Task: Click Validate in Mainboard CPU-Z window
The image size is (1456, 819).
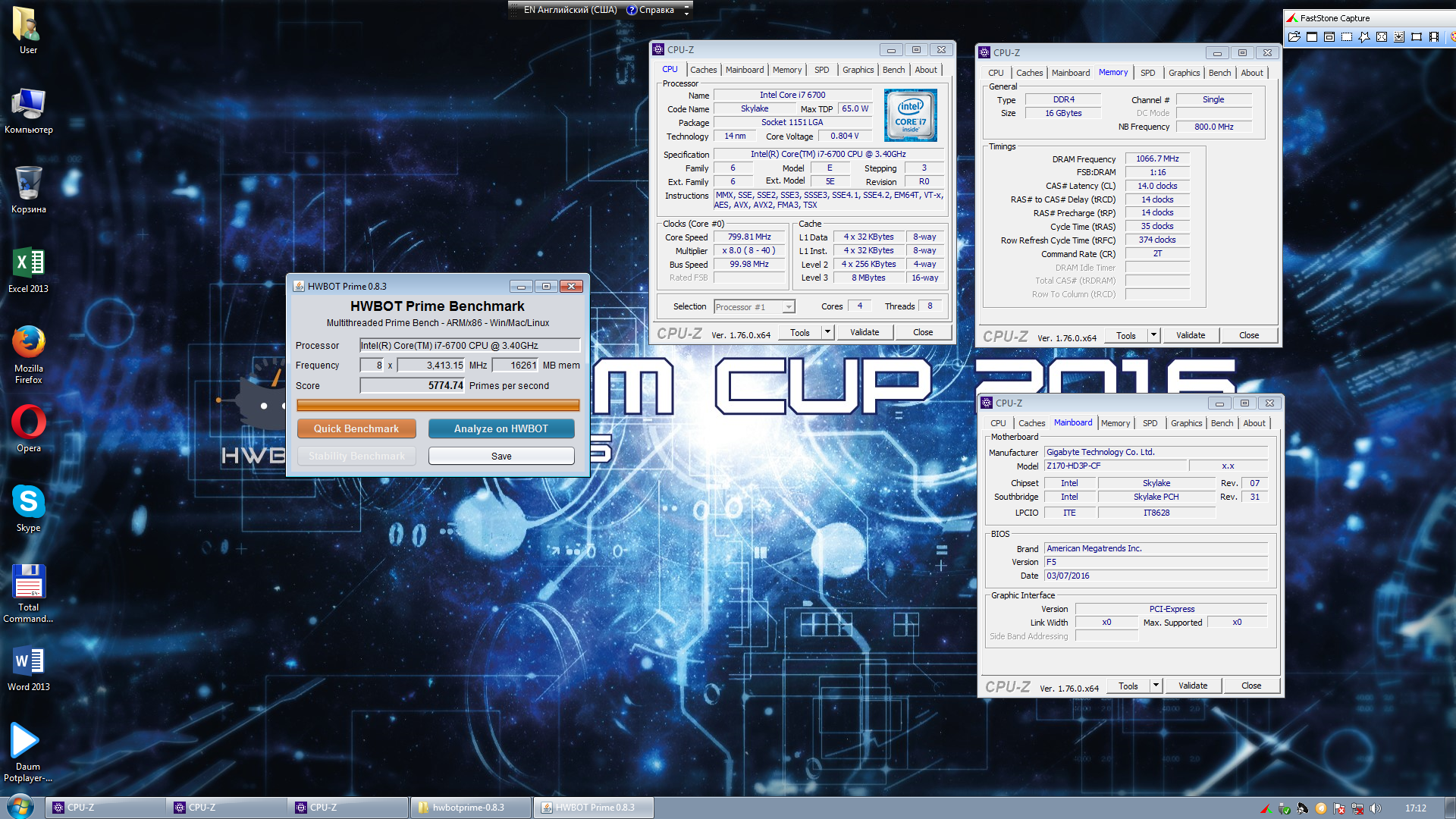Action: [1193, 686]
